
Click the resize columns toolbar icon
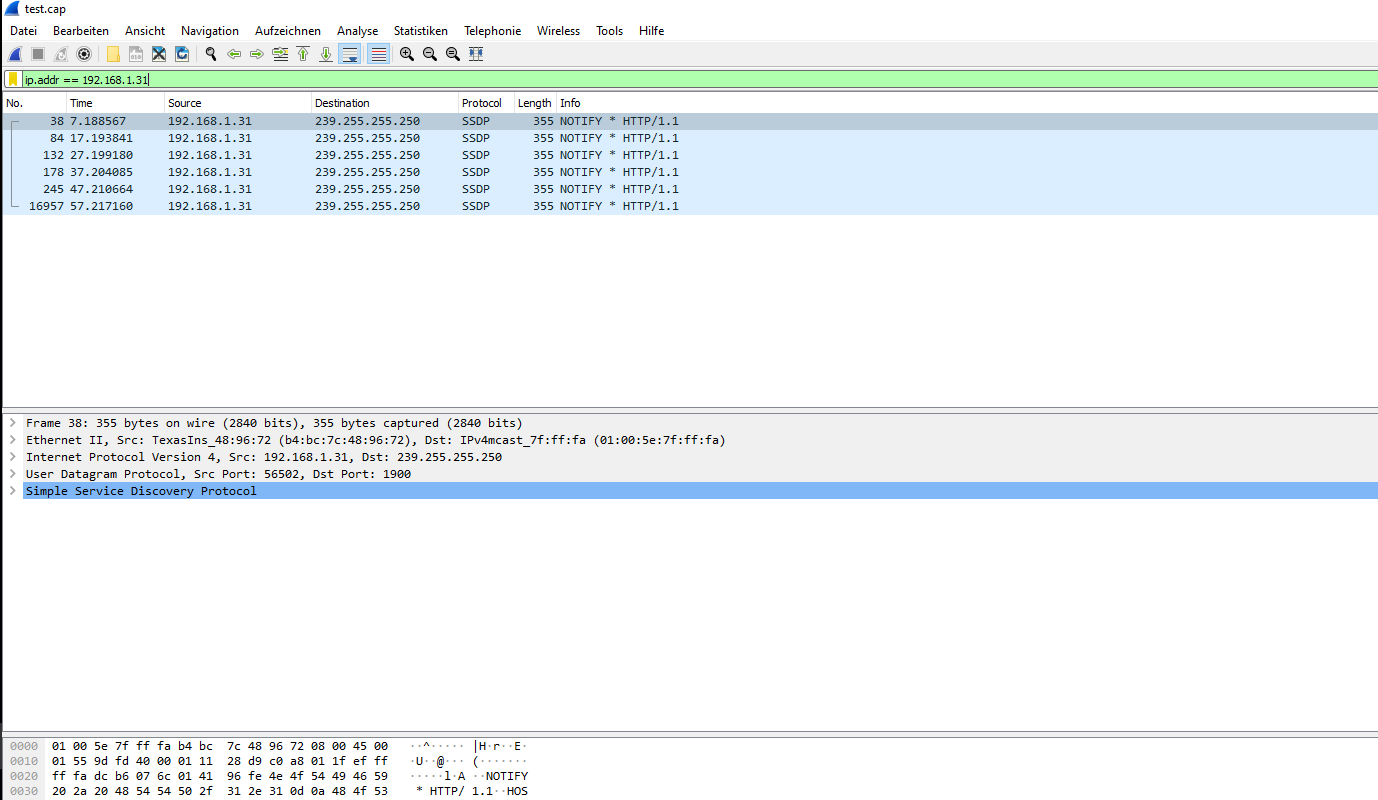(x=476, y=54)
